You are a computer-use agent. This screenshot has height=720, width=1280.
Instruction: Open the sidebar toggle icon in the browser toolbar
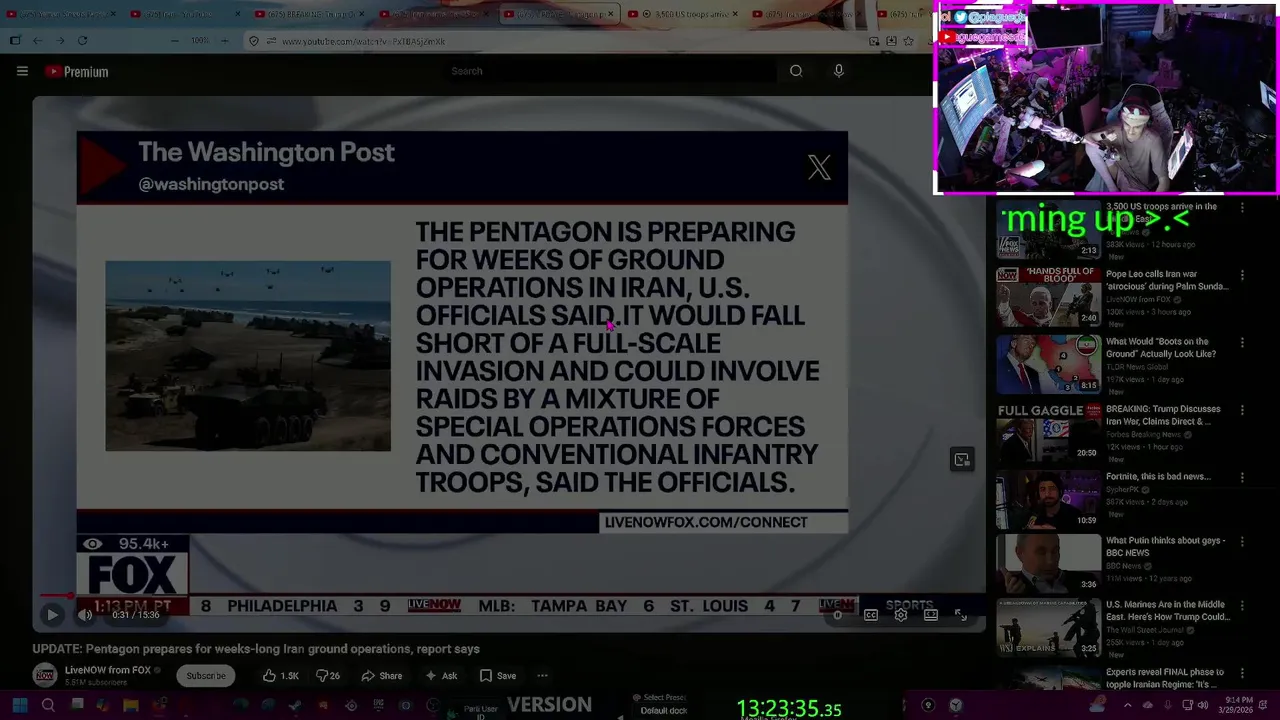click(x=15, y=41)
